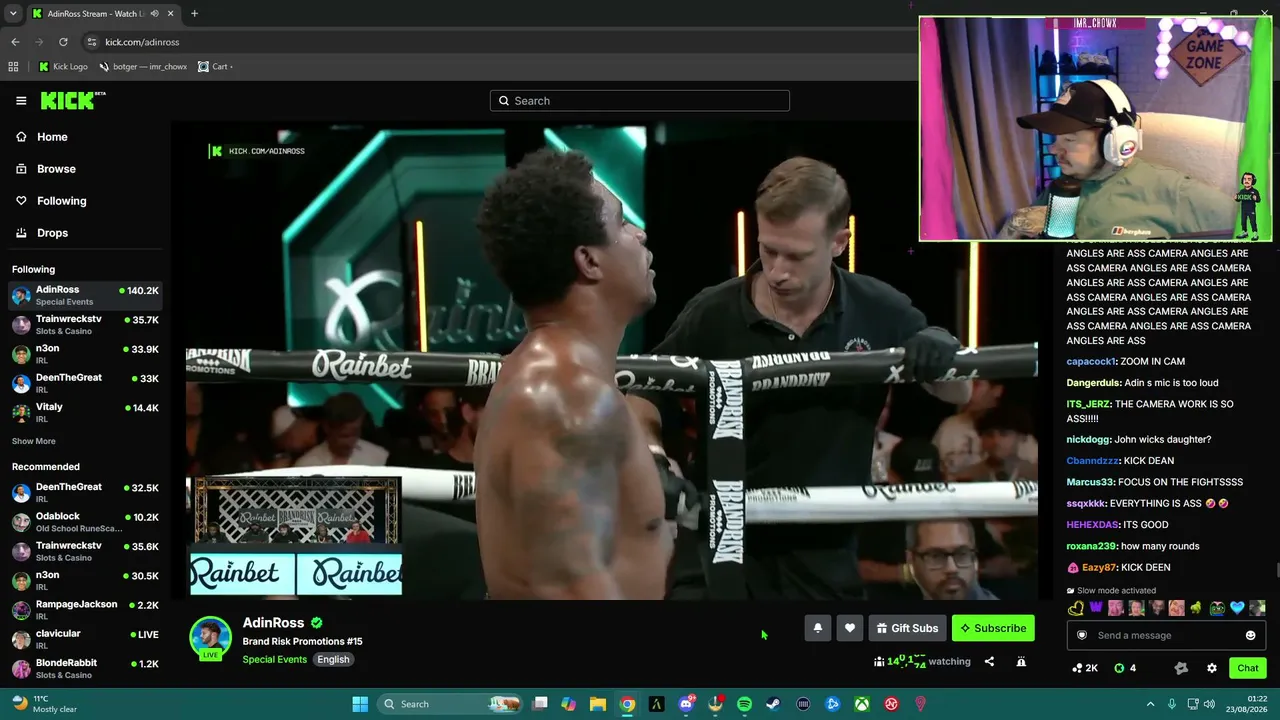
Task: Open Kick Logo bookmark
Action: (63, 67)
